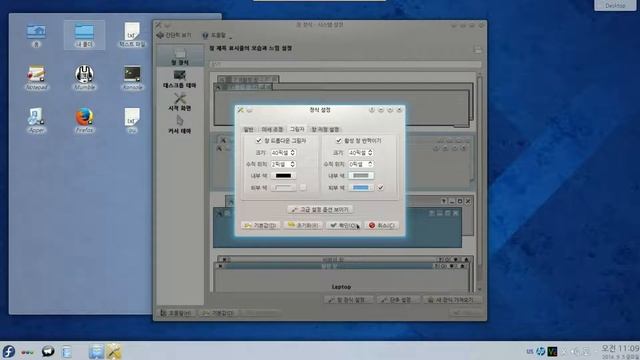
Task: Toggle the window drop-down shadow checkbox
Action: click(x=258, y=140)
